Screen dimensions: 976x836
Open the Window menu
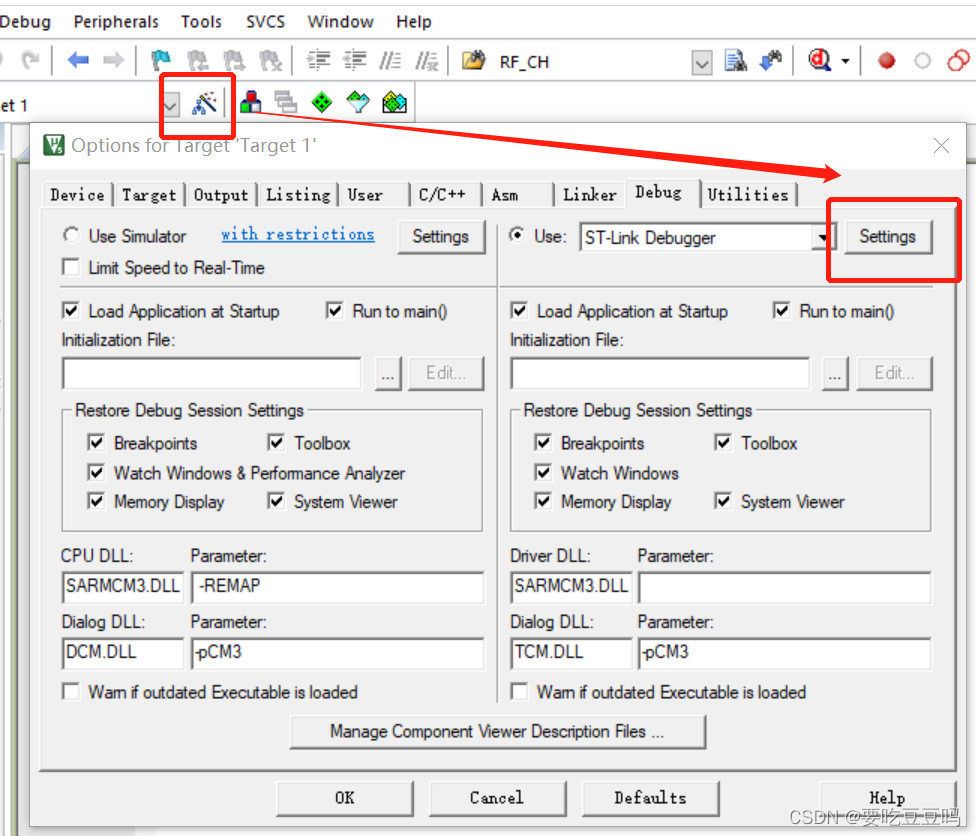coord(340,22)
